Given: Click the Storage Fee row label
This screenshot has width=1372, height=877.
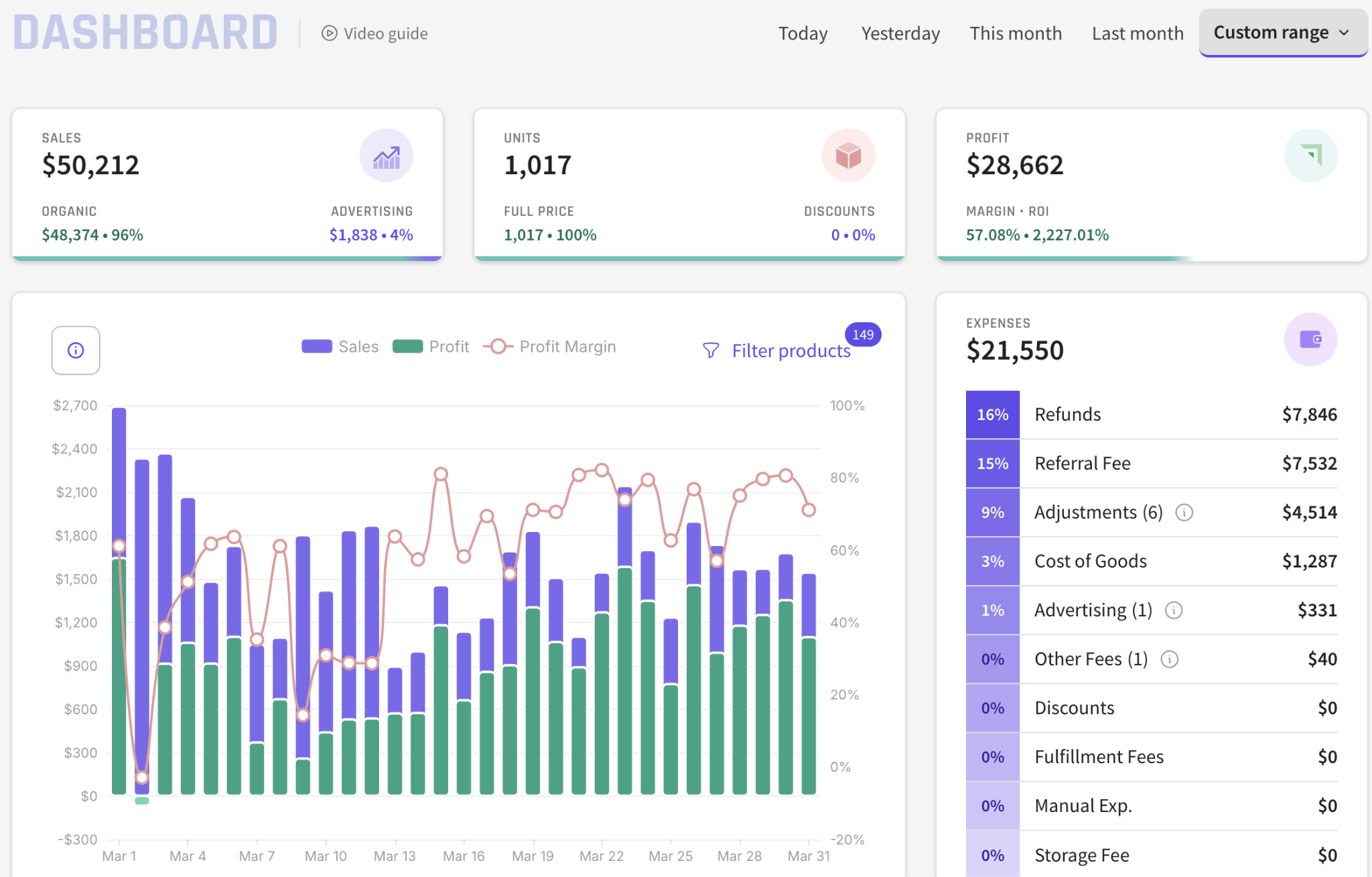Looking at the screenshot, I should pyautogui.click(x=1081, y=855).
